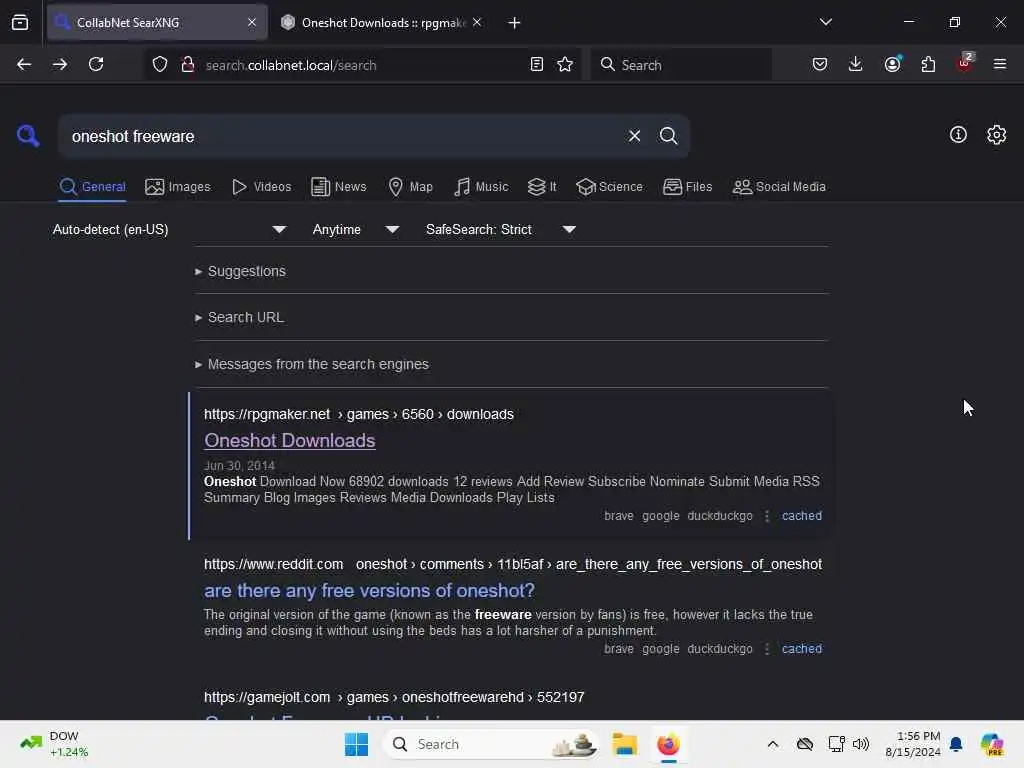
Task: Open more options for reddit result
Action: click(767, 649)
